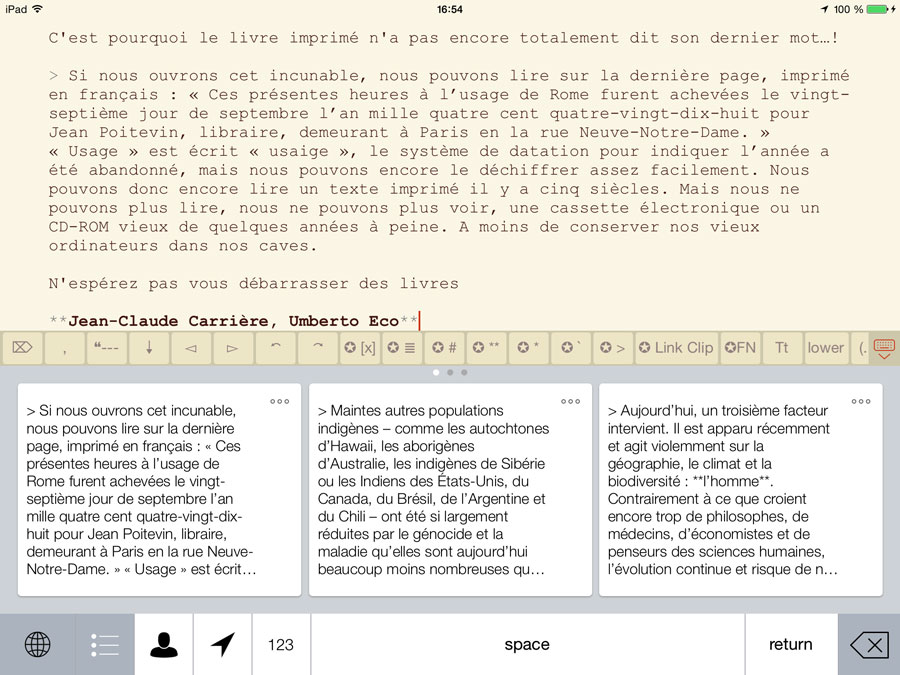Open options on the 'Maintes autres populations' card

[571, 401]
